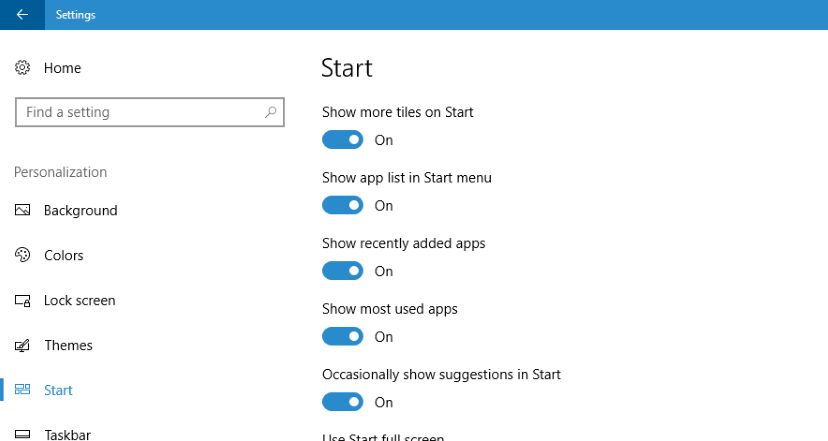828x441 pixels.
Task: Switch off Show most used apps
Action: 343,336
